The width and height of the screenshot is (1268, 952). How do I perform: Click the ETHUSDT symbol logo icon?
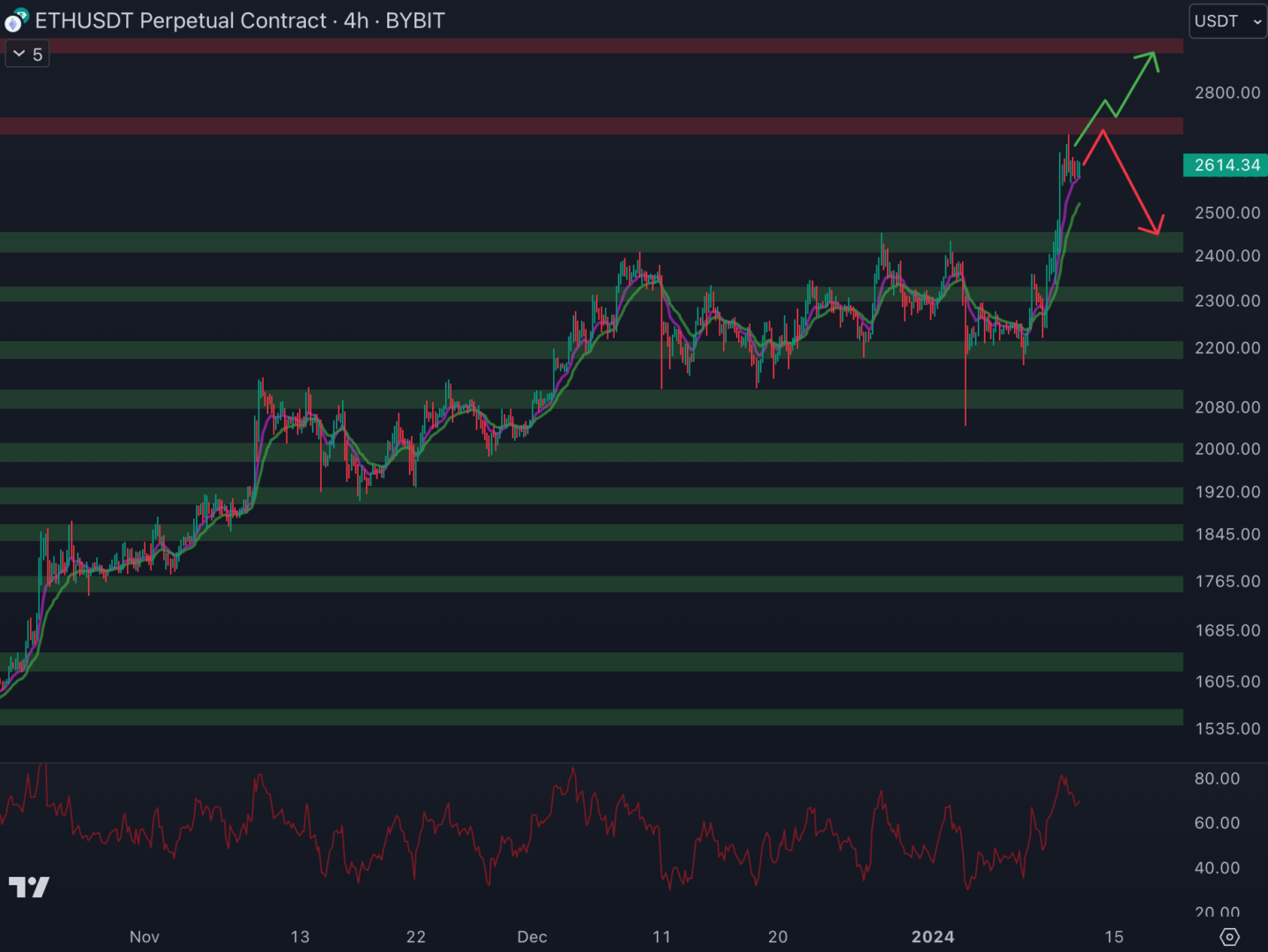click(x=17, y=20)
